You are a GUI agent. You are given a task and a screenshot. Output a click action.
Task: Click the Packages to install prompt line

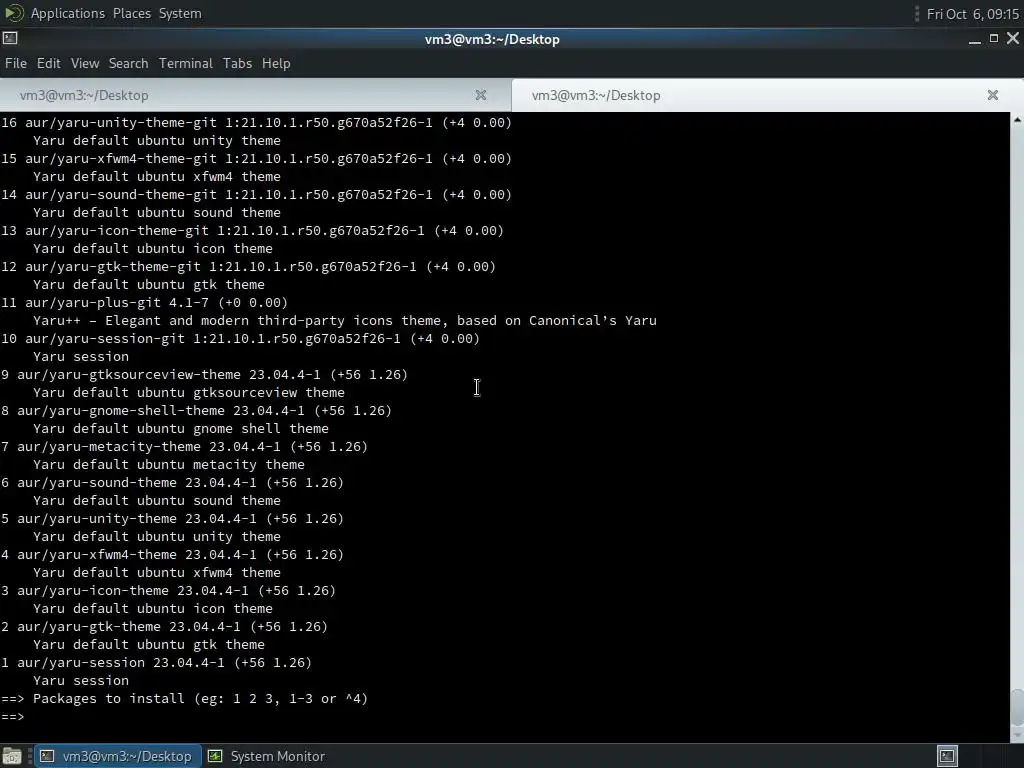coord(184,698)
